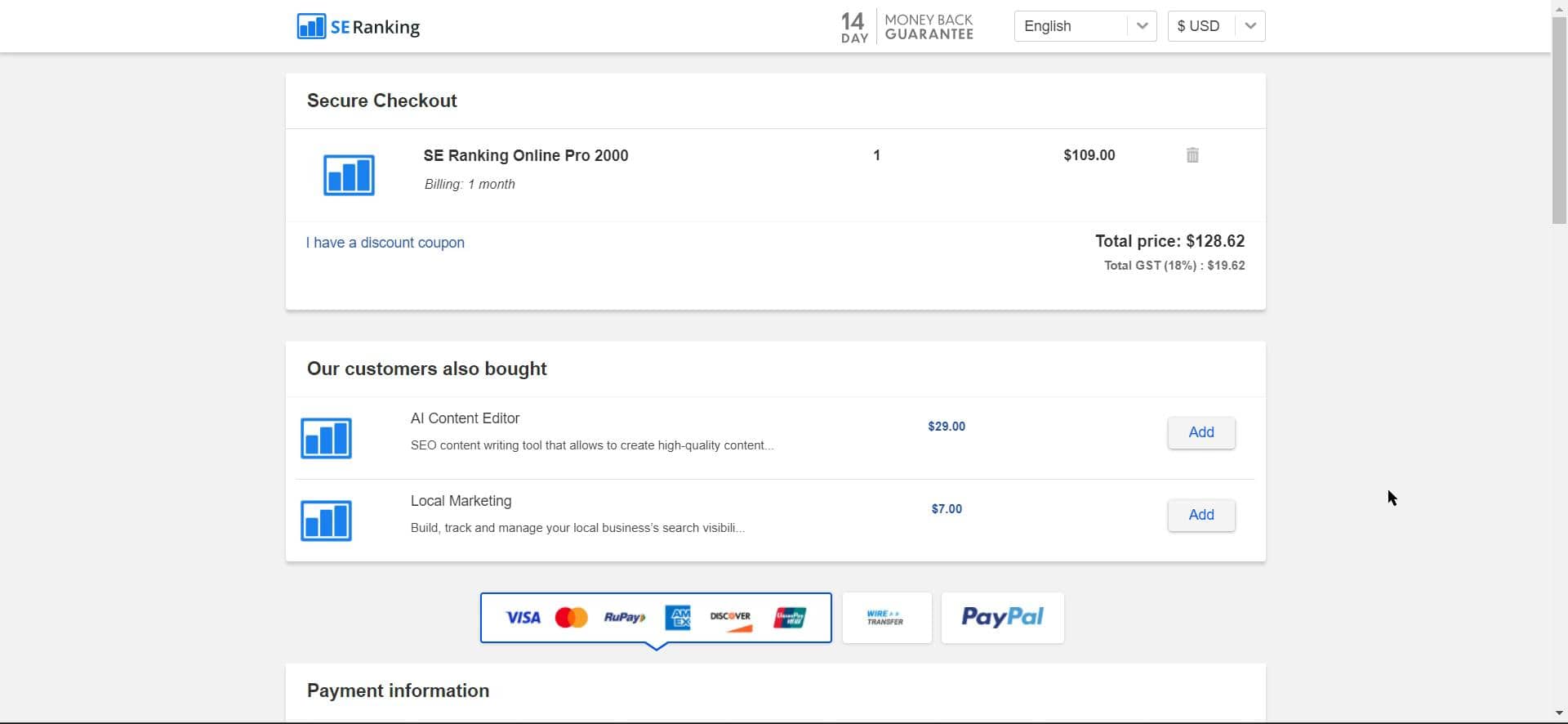Click the Local Marketing product icon
The width and height of the screenshot is (1568, 724).
326,521
